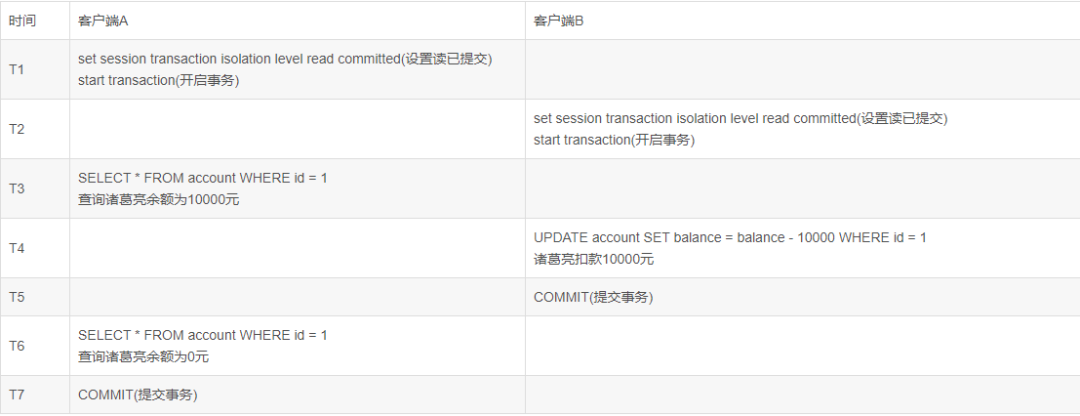Image resolution: width=1080 pixels, height=416 pixels.
Task: Click the SELECT statement in row T3
Action: [202, 178]
